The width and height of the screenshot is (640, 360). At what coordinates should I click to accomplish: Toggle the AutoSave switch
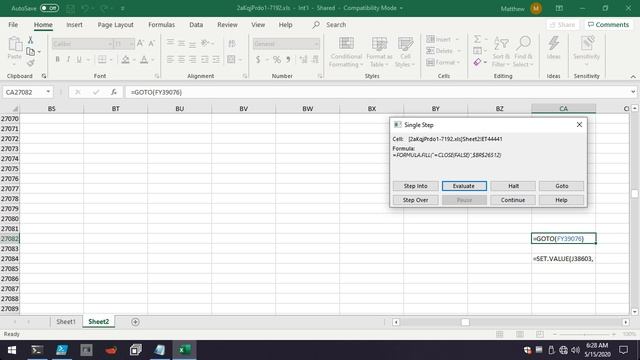(49, 8)
